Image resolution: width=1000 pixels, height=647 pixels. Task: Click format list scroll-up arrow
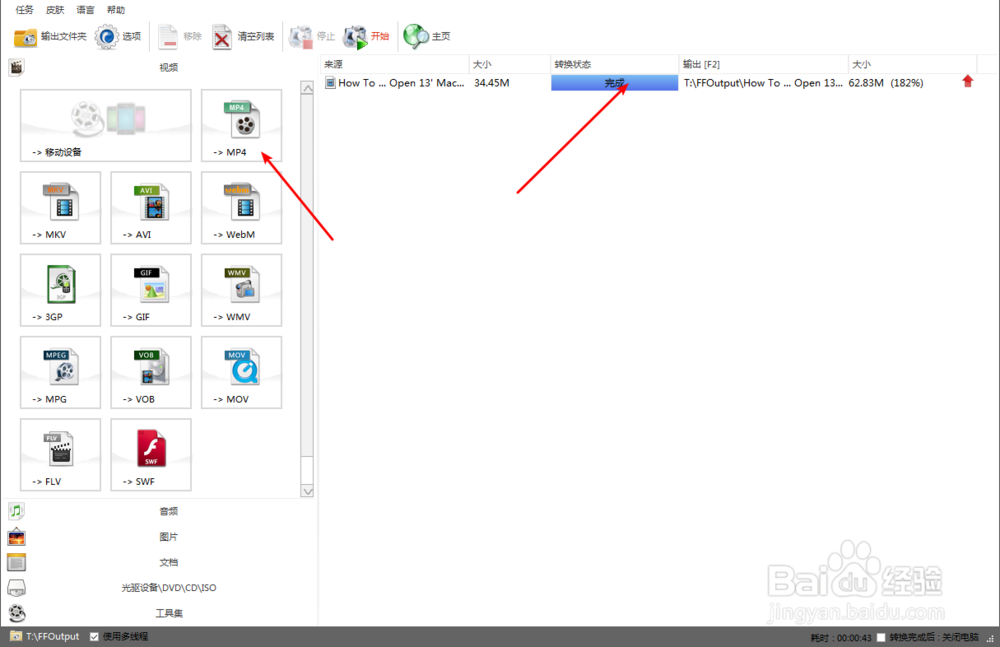click(x=307, y=88)
